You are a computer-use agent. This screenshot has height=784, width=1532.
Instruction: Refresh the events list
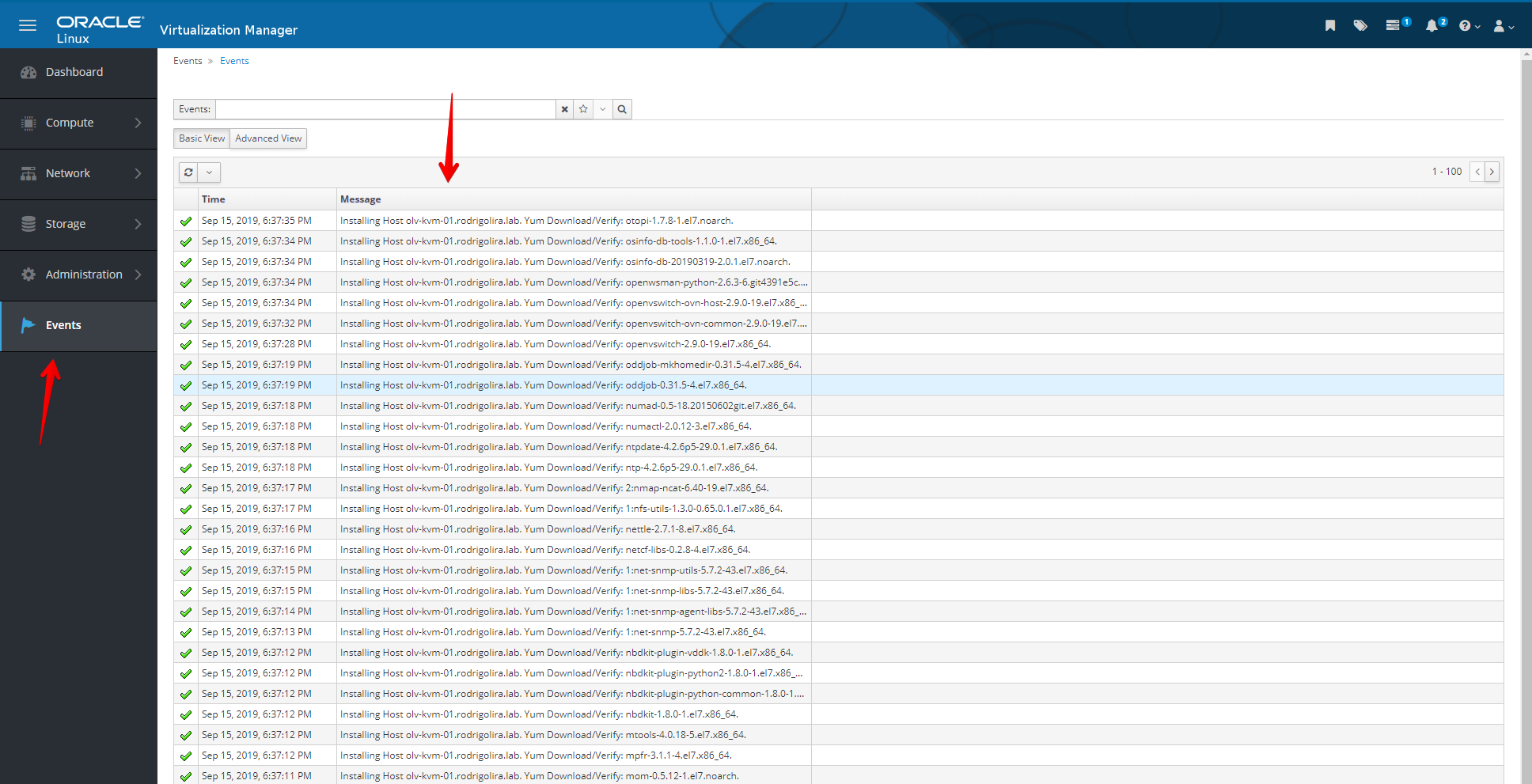coord(188,172)
